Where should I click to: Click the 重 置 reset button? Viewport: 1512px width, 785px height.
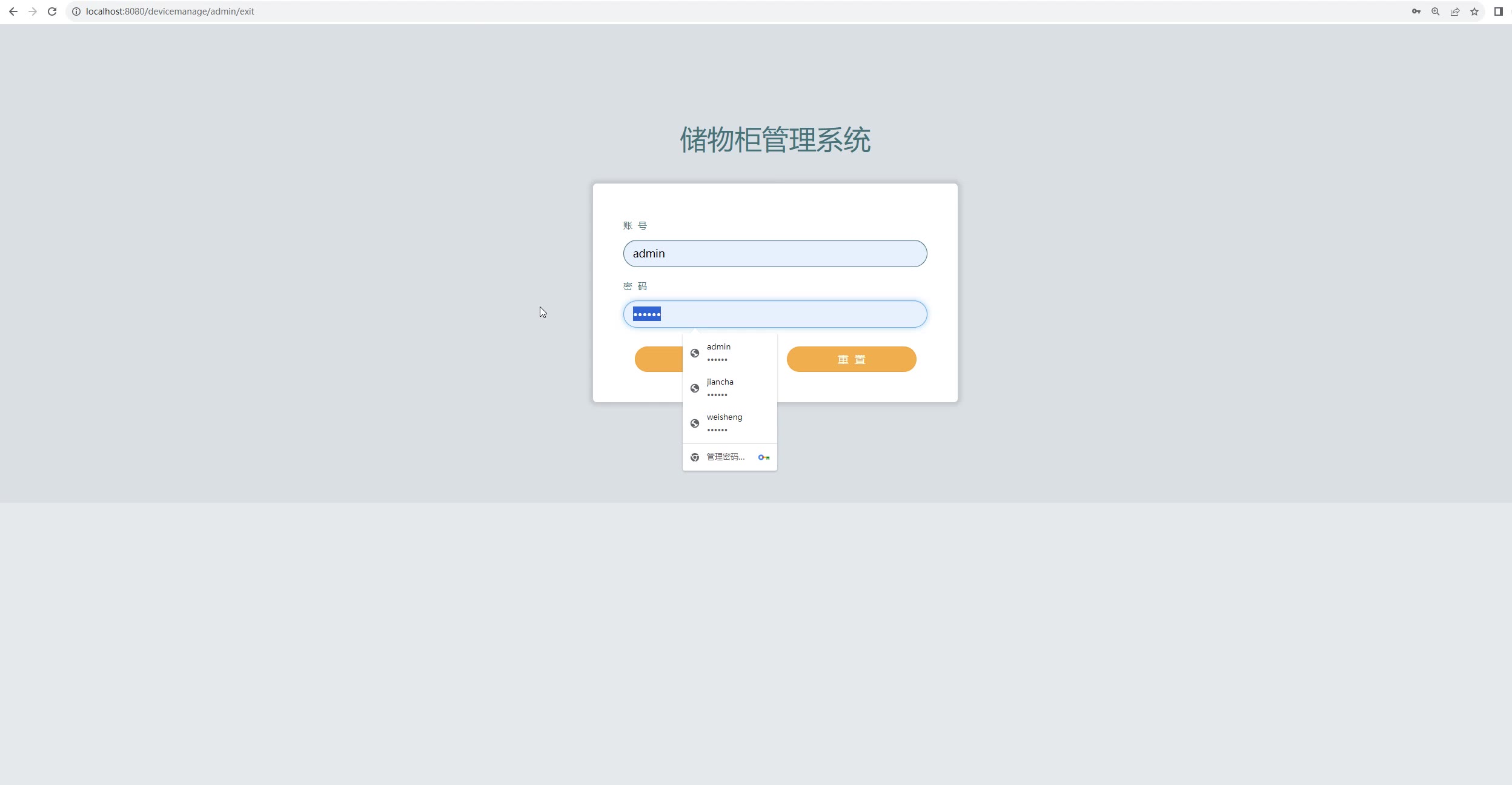pos(851,359)
